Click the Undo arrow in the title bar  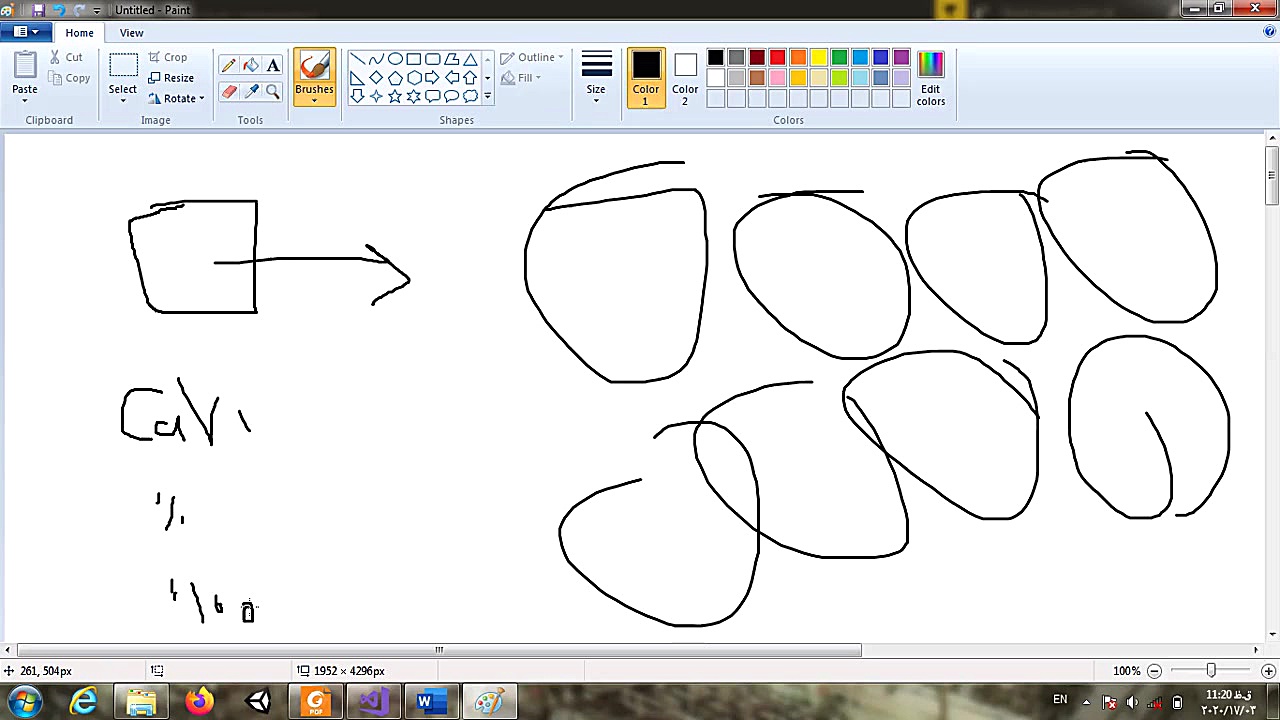point(59,10)
